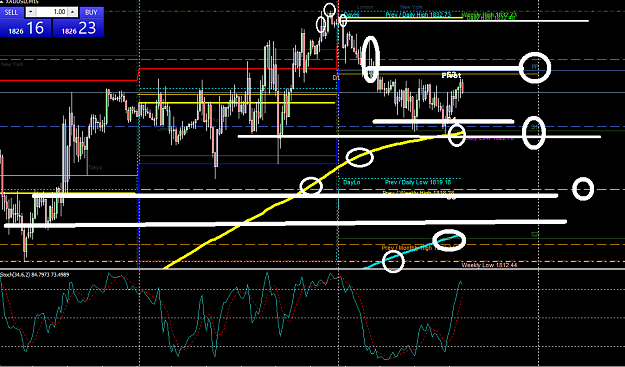Select the 'New York' label at left edge

pos(12,64)
